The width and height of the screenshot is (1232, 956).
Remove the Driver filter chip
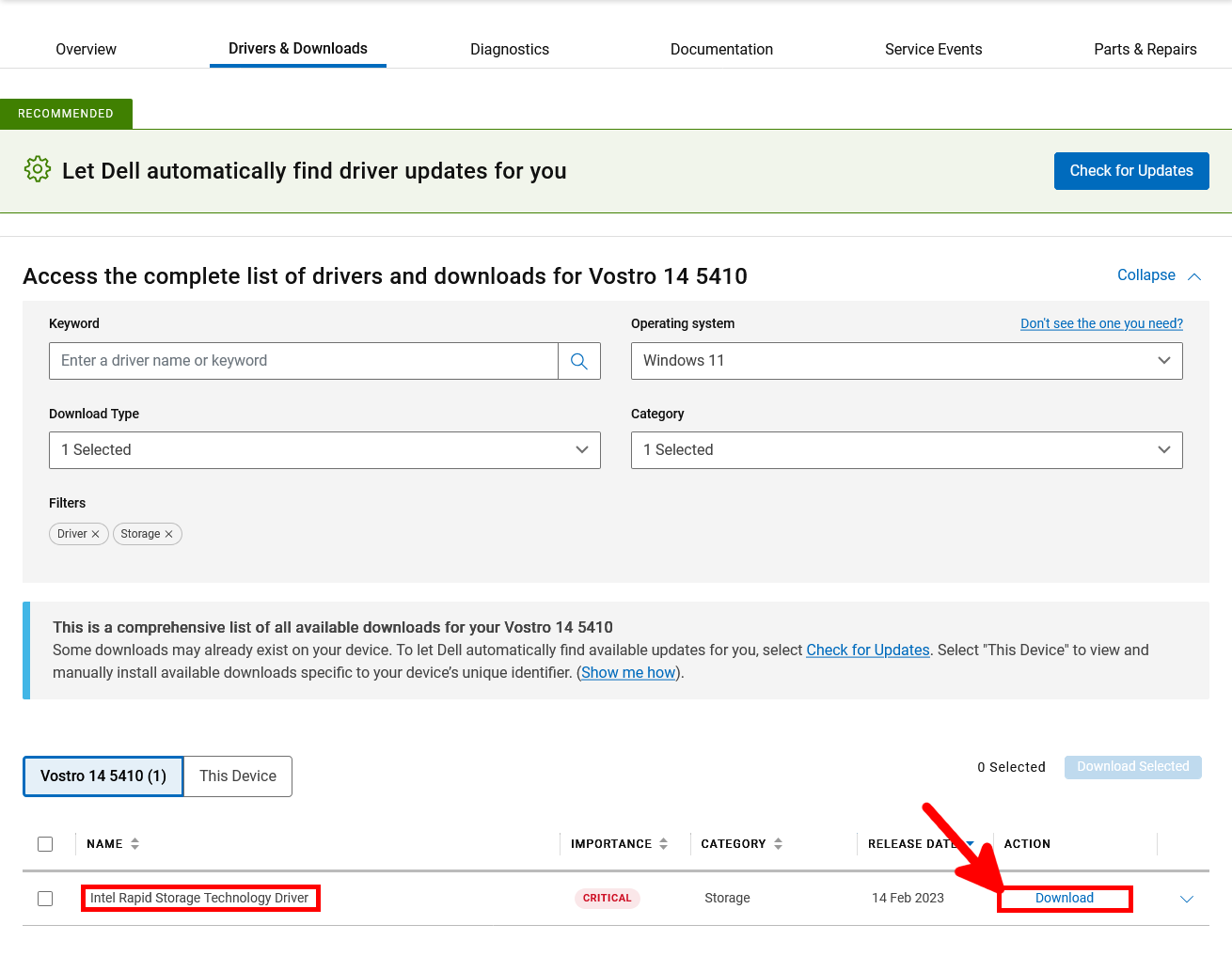tap(95, 533)
